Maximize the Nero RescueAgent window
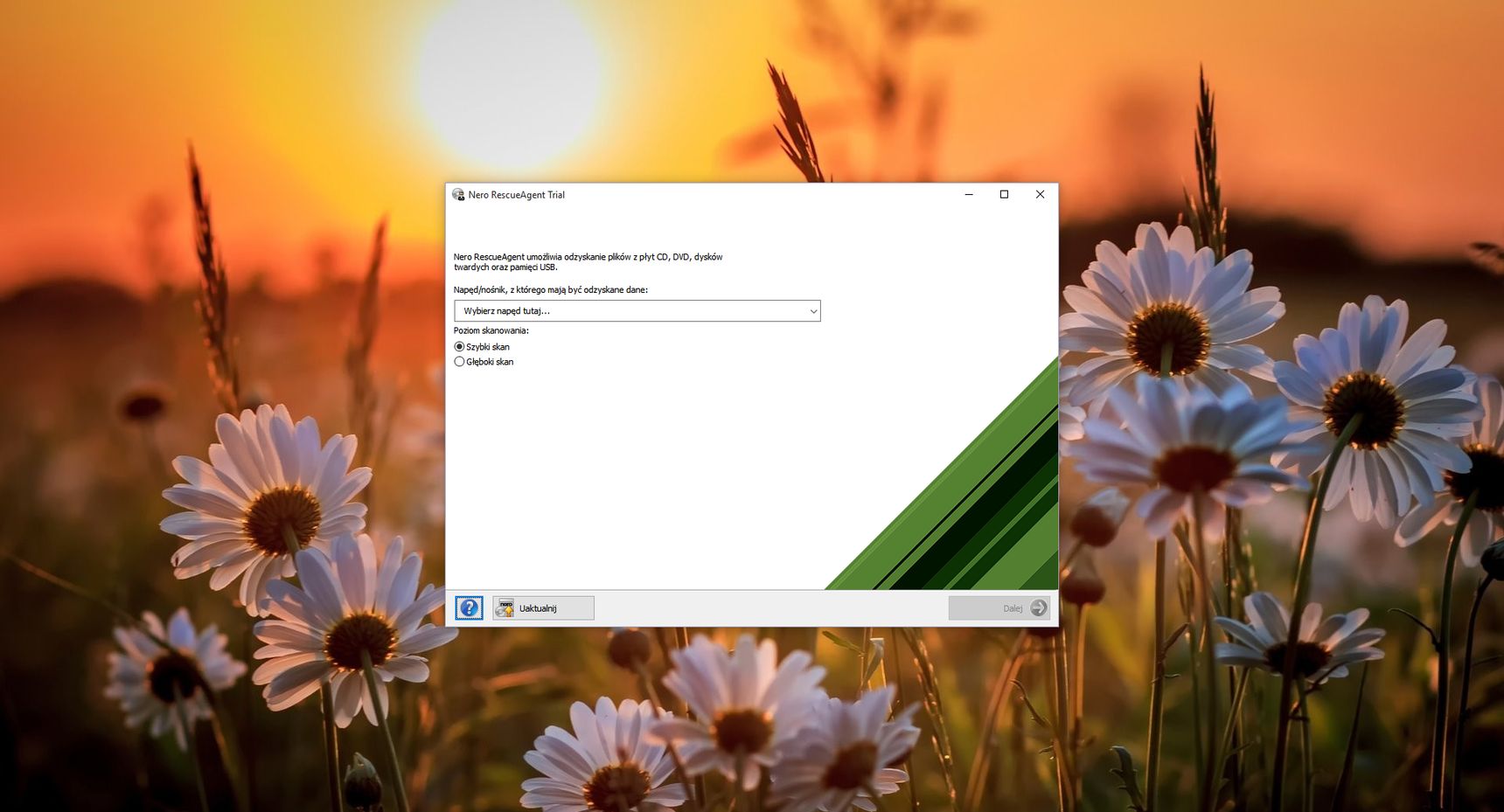 coord(1004,195)
